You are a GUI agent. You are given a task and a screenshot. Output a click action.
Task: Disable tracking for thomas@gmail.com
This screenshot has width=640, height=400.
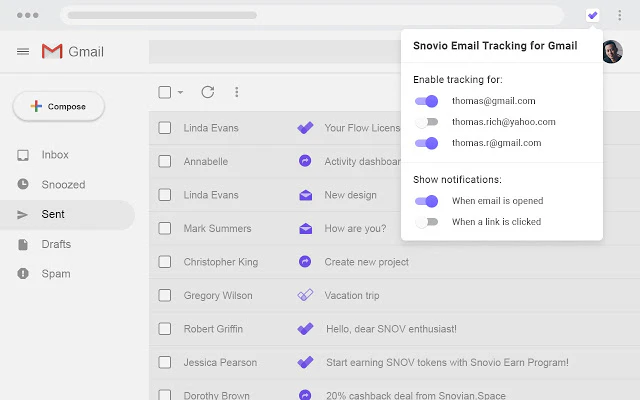(x=426, y=101)
